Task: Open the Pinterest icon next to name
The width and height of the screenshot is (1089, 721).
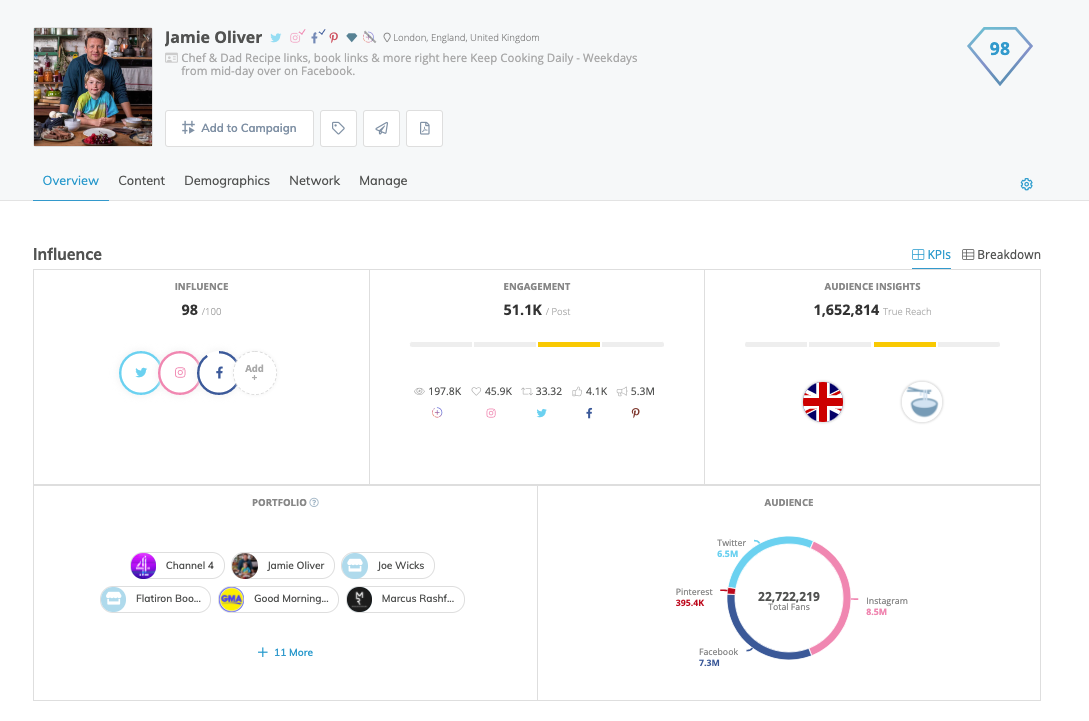Action: click(x=334, y=38)
